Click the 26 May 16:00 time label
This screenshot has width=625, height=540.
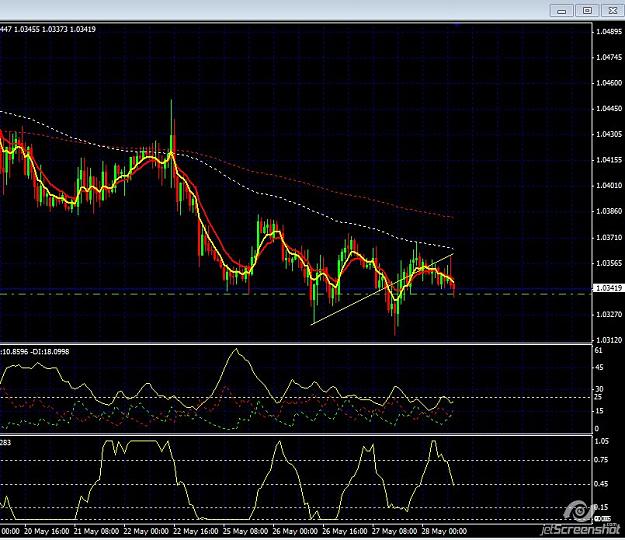[x=344, y=532]
